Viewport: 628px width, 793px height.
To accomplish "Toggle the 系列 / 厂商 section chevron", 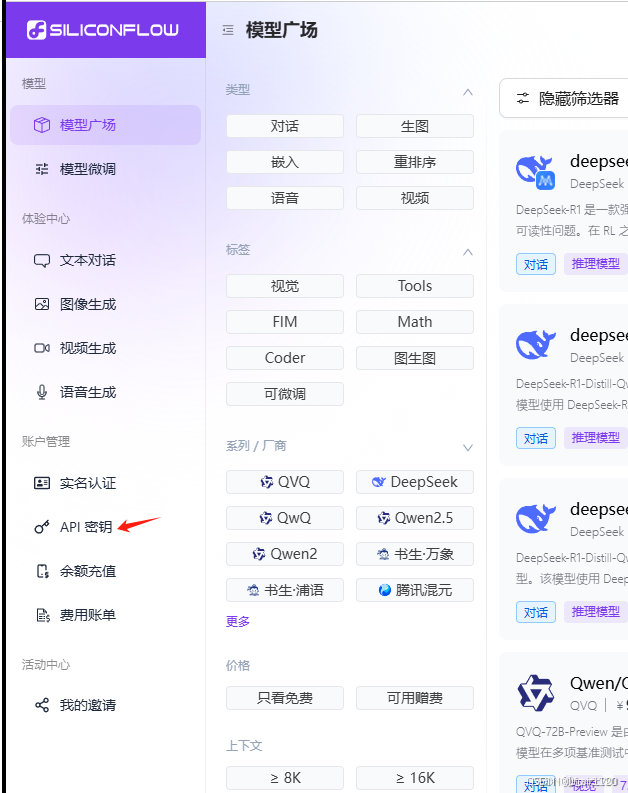I will 468,448.
